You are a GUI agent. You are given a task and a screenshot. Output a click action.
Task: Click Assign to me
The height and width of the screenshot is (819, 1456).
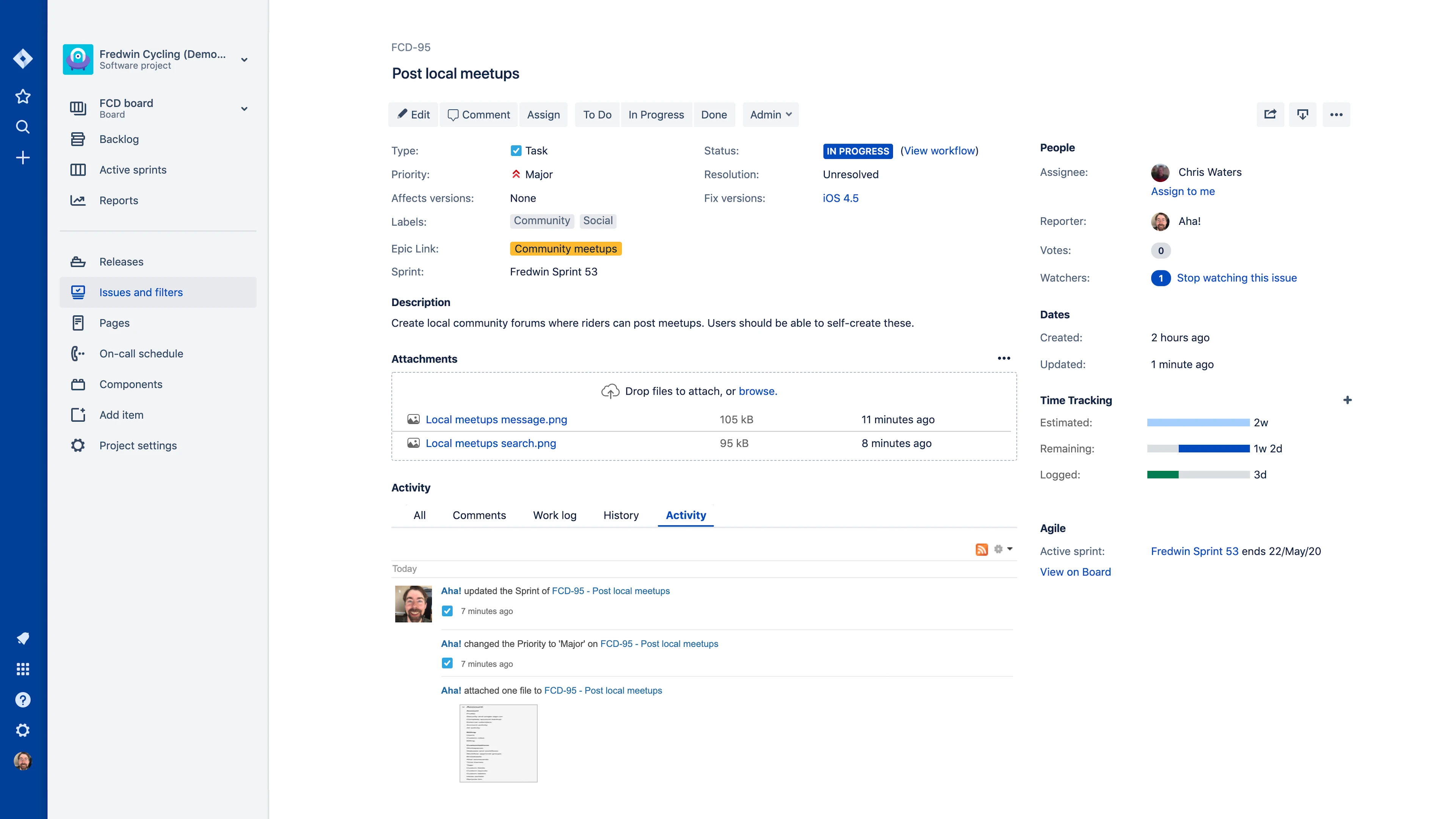pos(1183,191)
